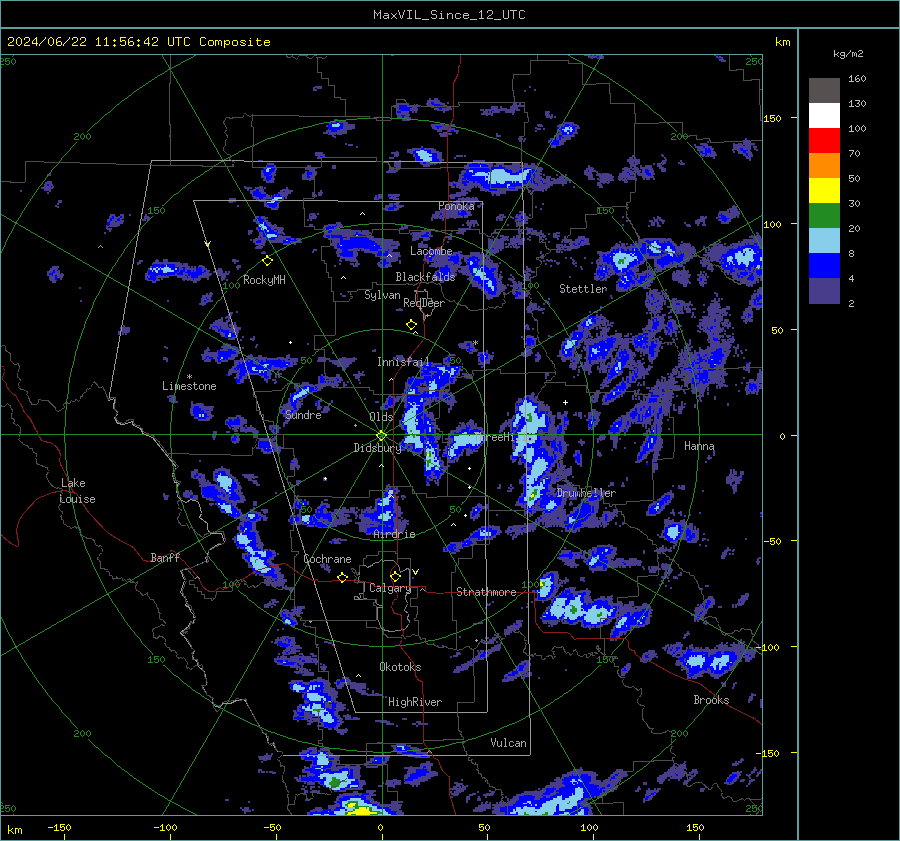Click the Ponoka city label
This screenshot has width=900, height=841.
point(456,206)
